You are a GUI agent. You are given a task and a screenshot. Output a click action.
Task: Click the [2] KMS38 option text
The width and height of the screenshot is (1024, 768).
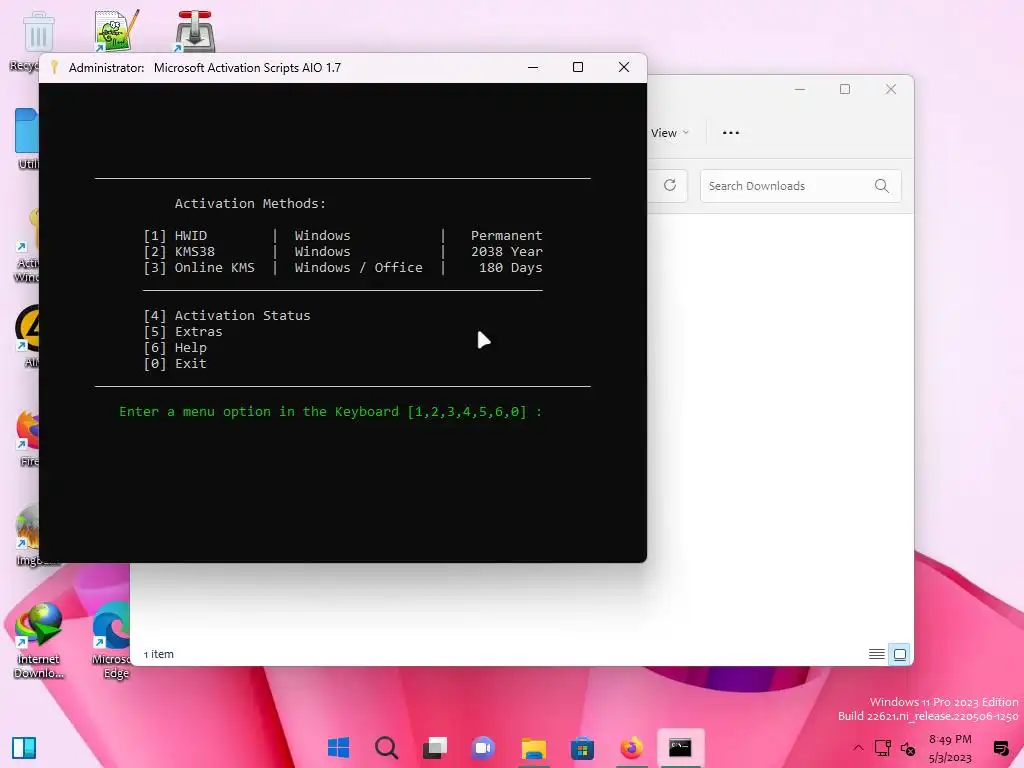pos(179,251)
